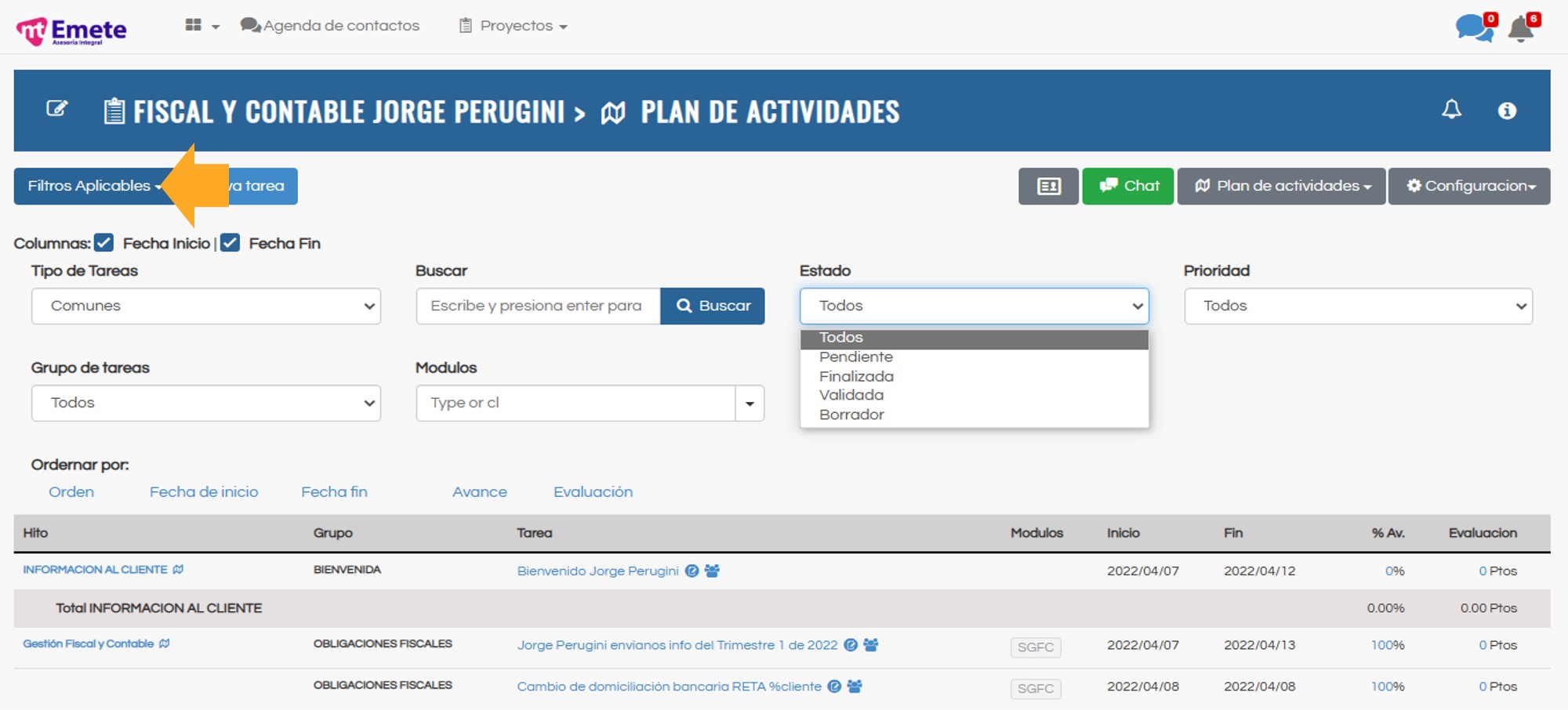Expand the Grupo de tareas dropdown

coord(206,403)
